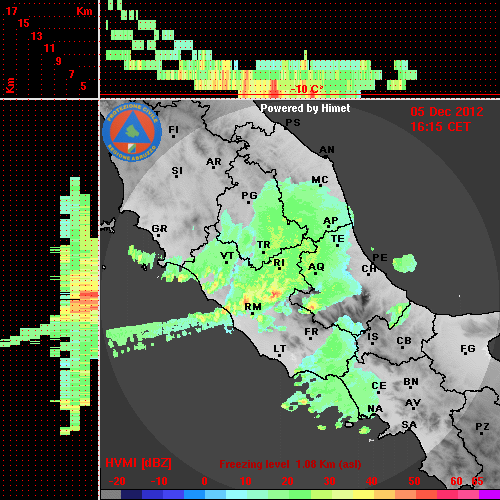Click the rotated vertical 'Km' axis label
Viewport: 500px width, 500px height.
pos(10,85)
